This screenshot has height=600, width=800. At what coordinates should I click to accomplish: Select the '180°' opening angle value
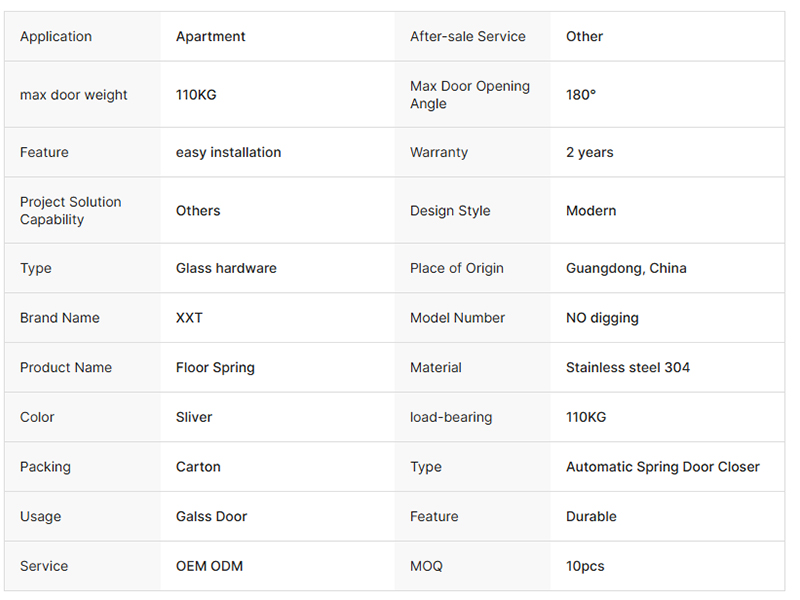tap(581, 95)
